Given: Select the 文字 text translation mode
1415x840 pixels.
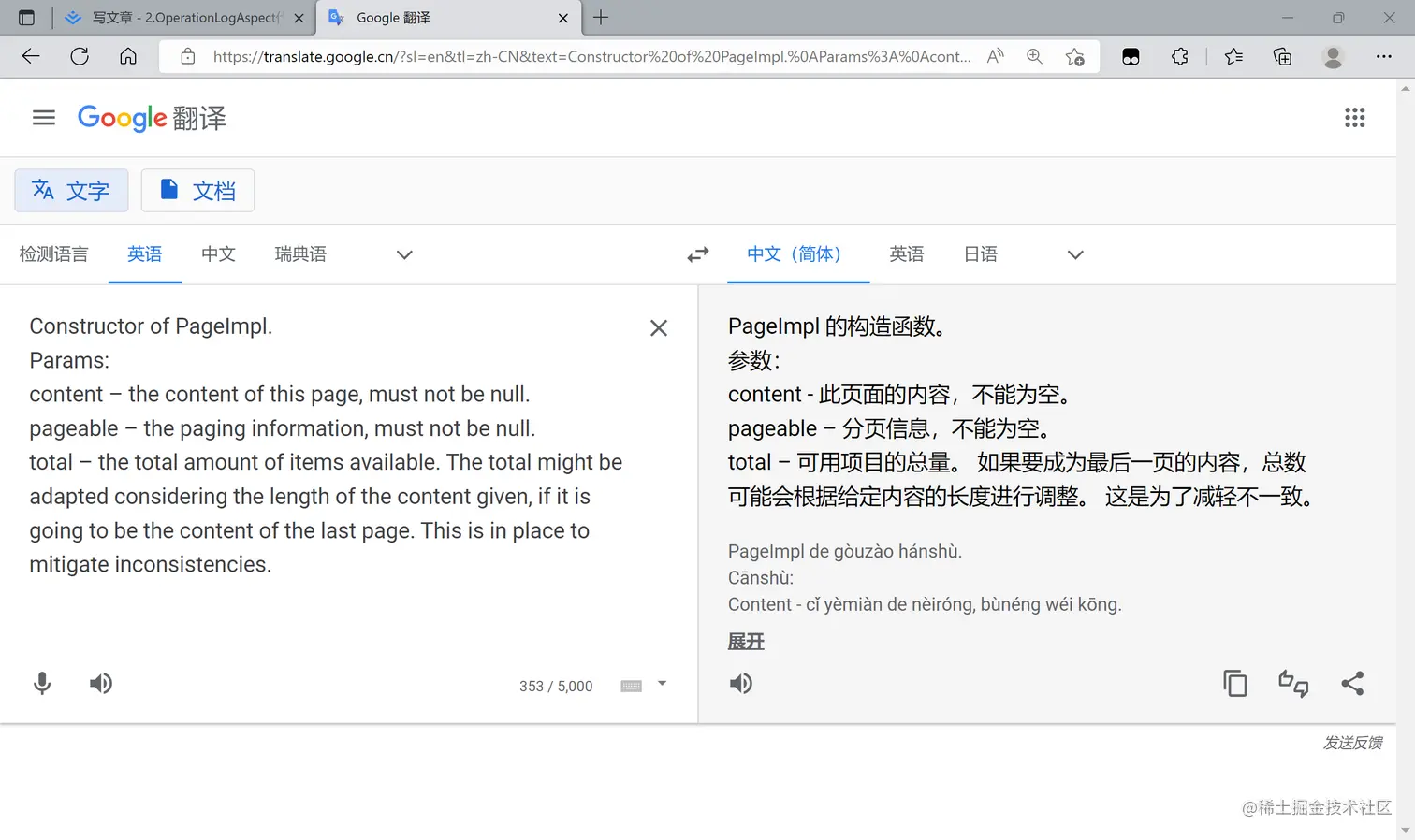Looking at the screenshot, I should click(x=71, y=191).
